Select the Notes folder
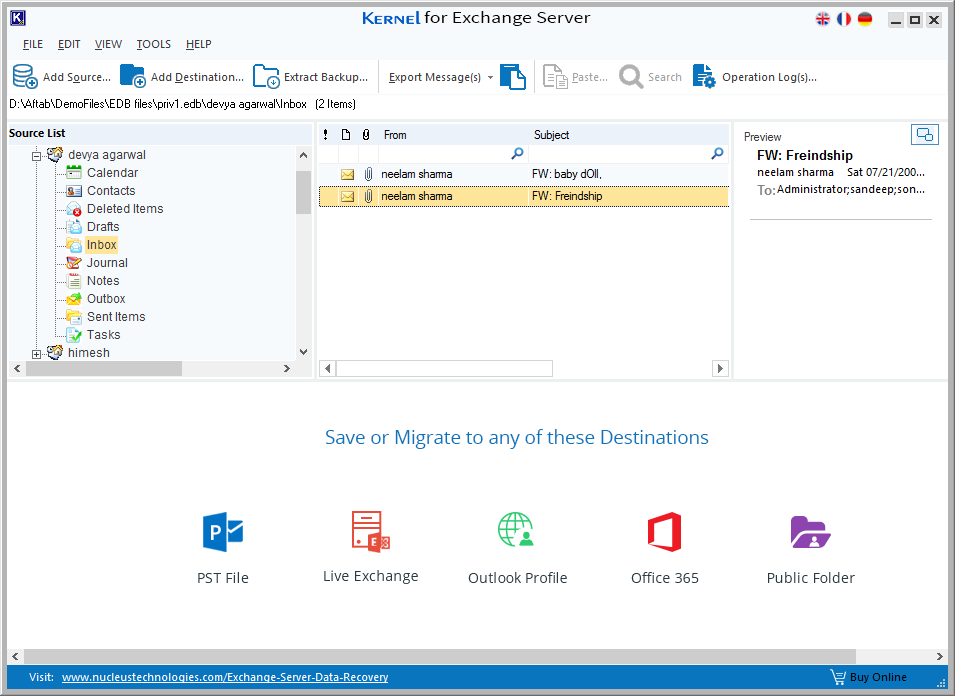The height and width of the screenshot is (696, 955). tap(103, 281)
